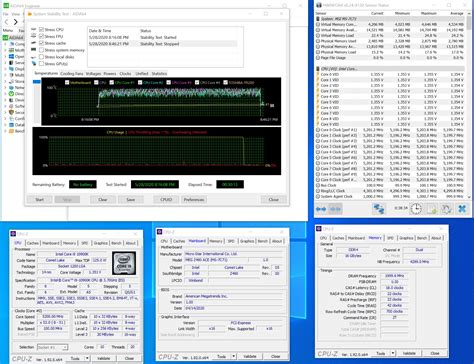Screen dimensions: 474x364
Task: Open the Caches tab in CPU-Z CPU window
Action: 33,243
